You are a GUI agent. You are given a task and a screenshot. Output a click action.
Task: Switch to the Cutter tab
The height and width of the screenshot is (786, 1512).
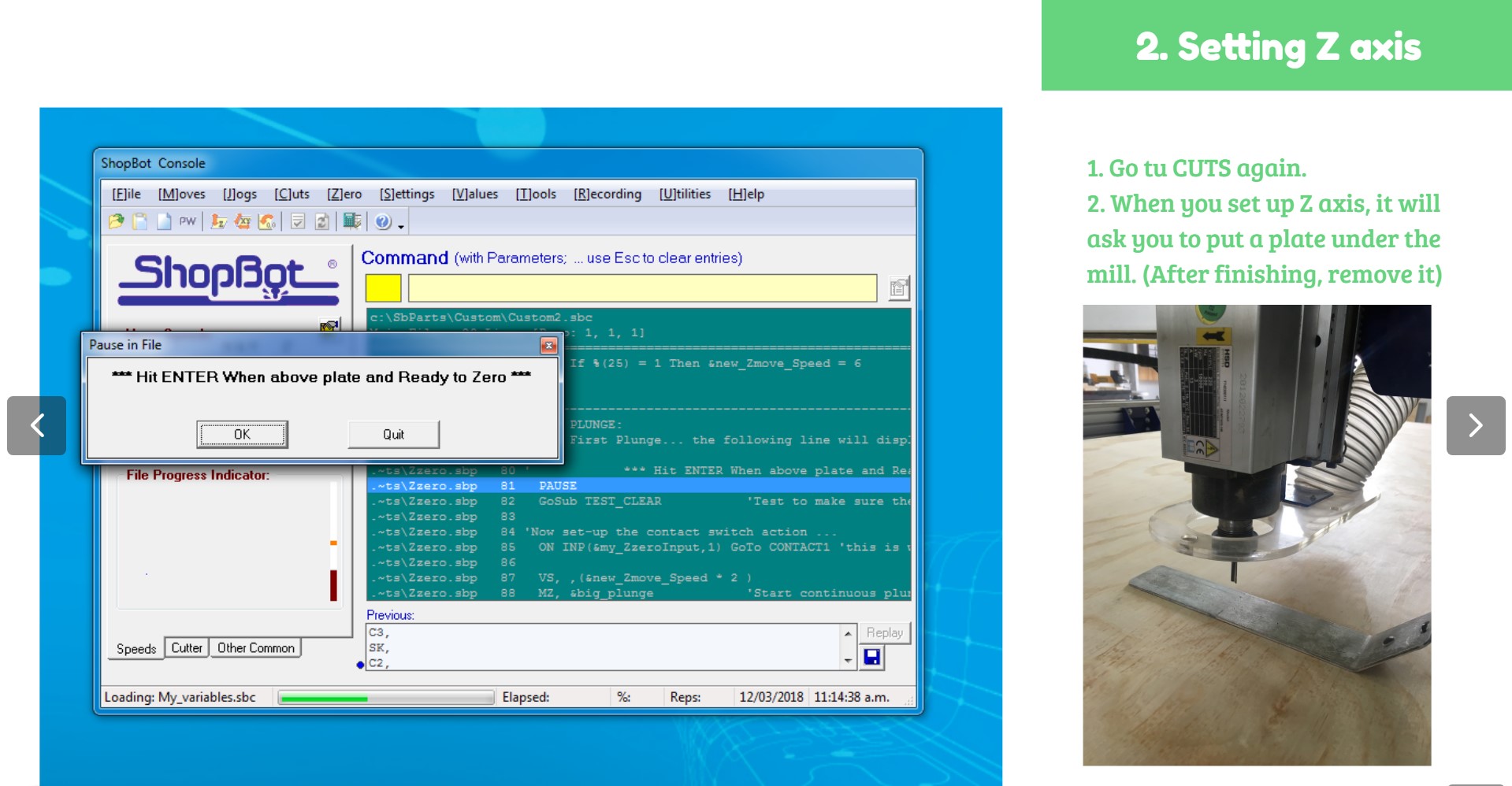tap(187, 647)
